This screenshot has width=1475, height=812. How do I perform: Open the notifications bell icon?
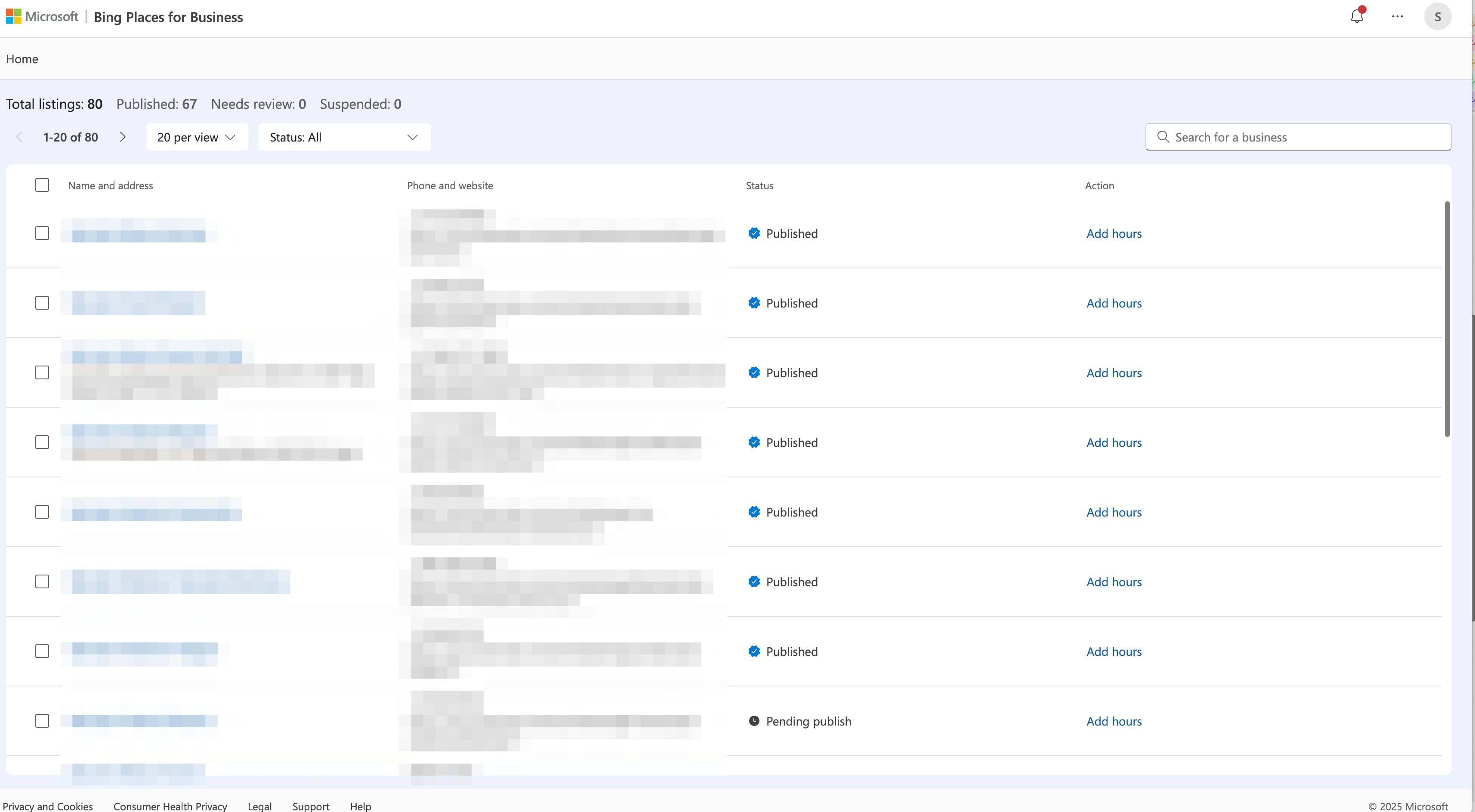pos(1357,17)
